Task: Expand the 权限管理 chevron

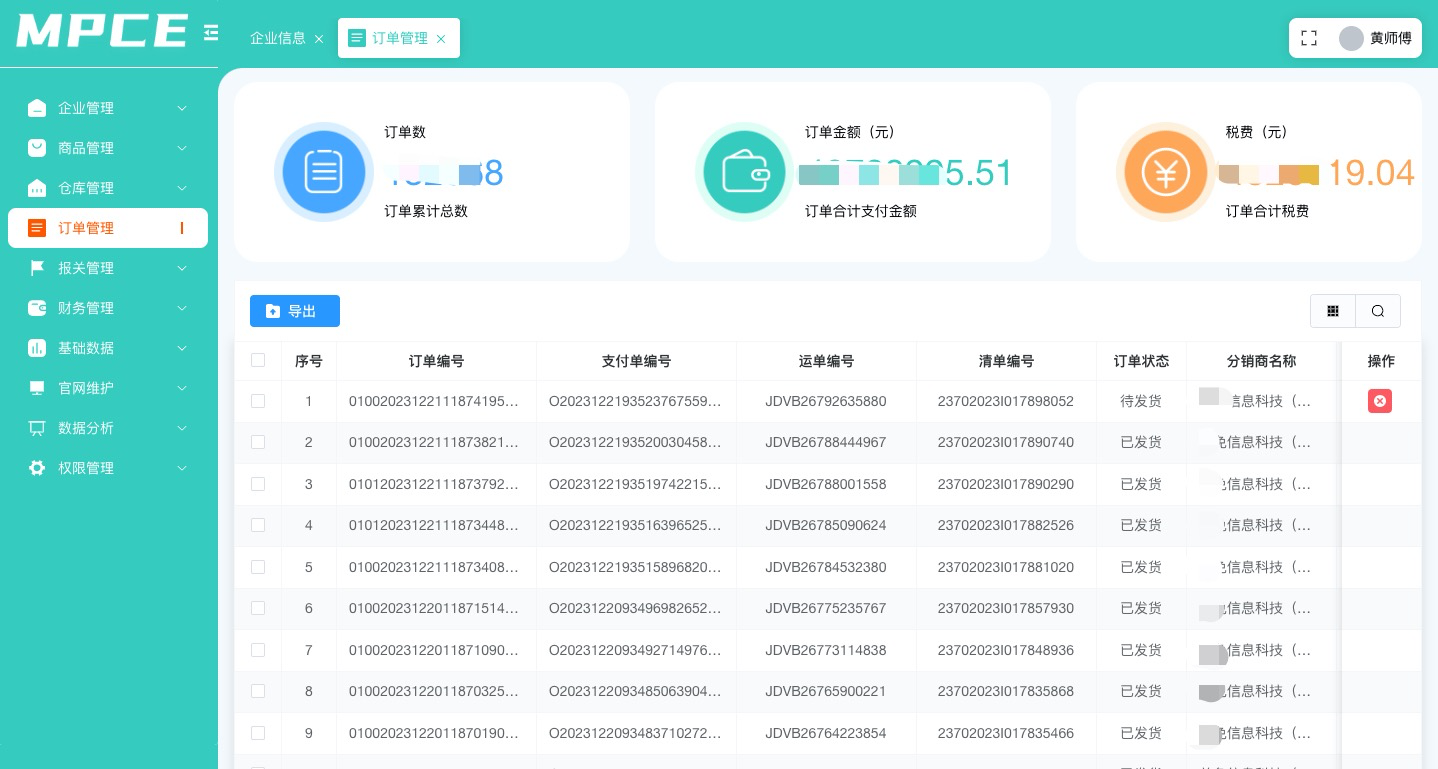Action: click(x=182, y=468)
